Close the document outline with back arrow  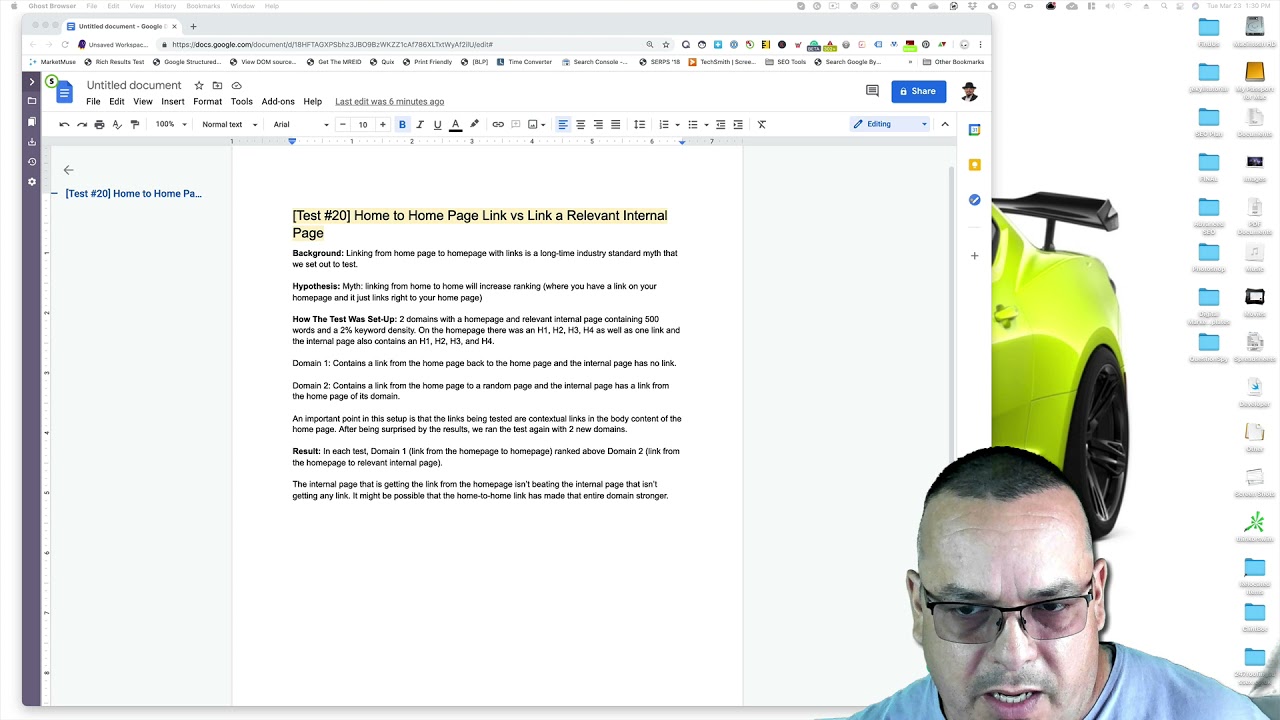[68, 170]
